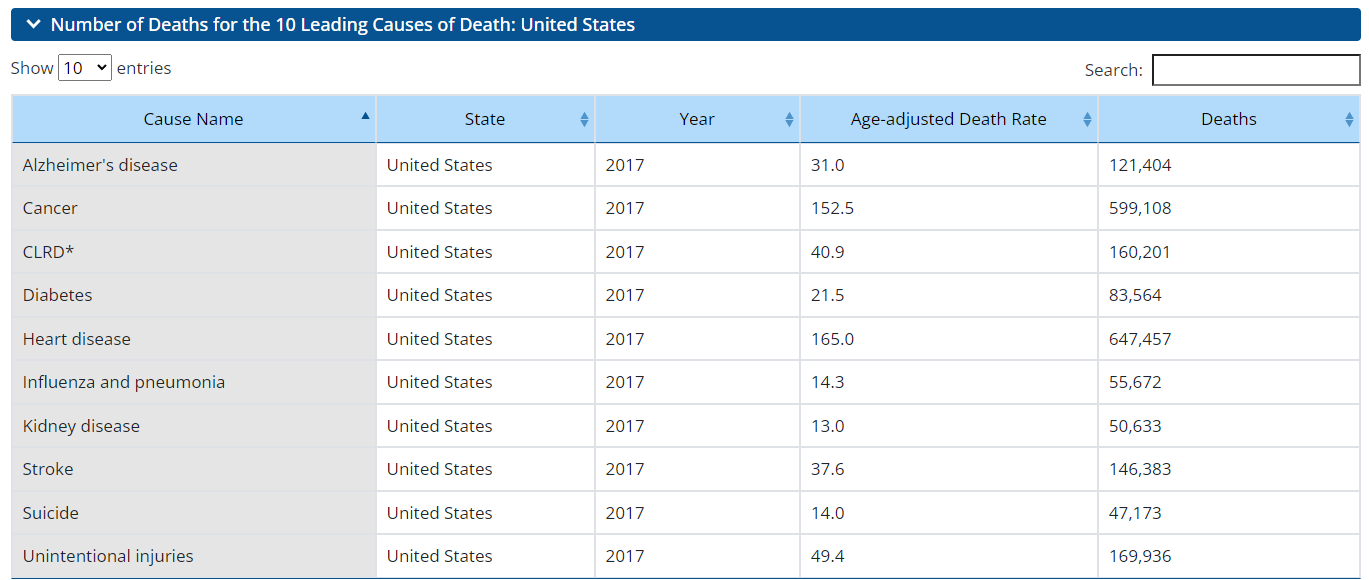
Task: Click the 47,173 deaths value
Action: (1135, 513)
